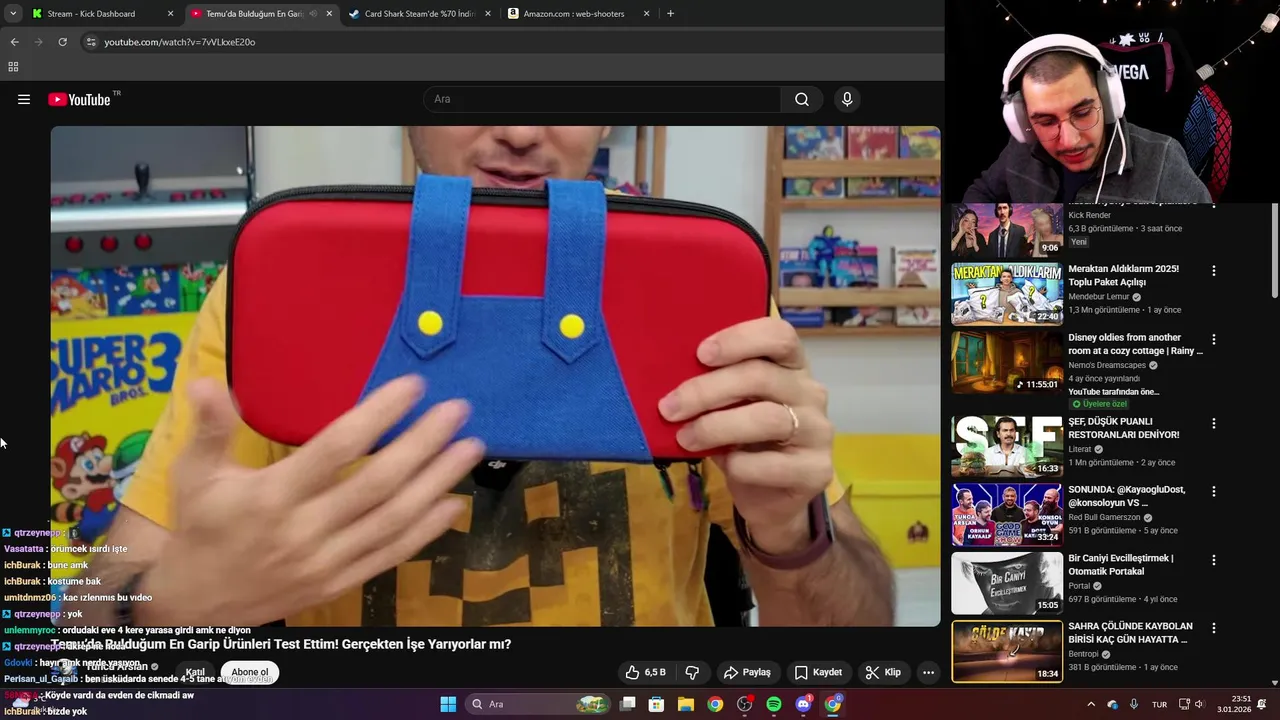Click the Katıl join button
This screenshot has width=1280, height=720.
point(195,672)
